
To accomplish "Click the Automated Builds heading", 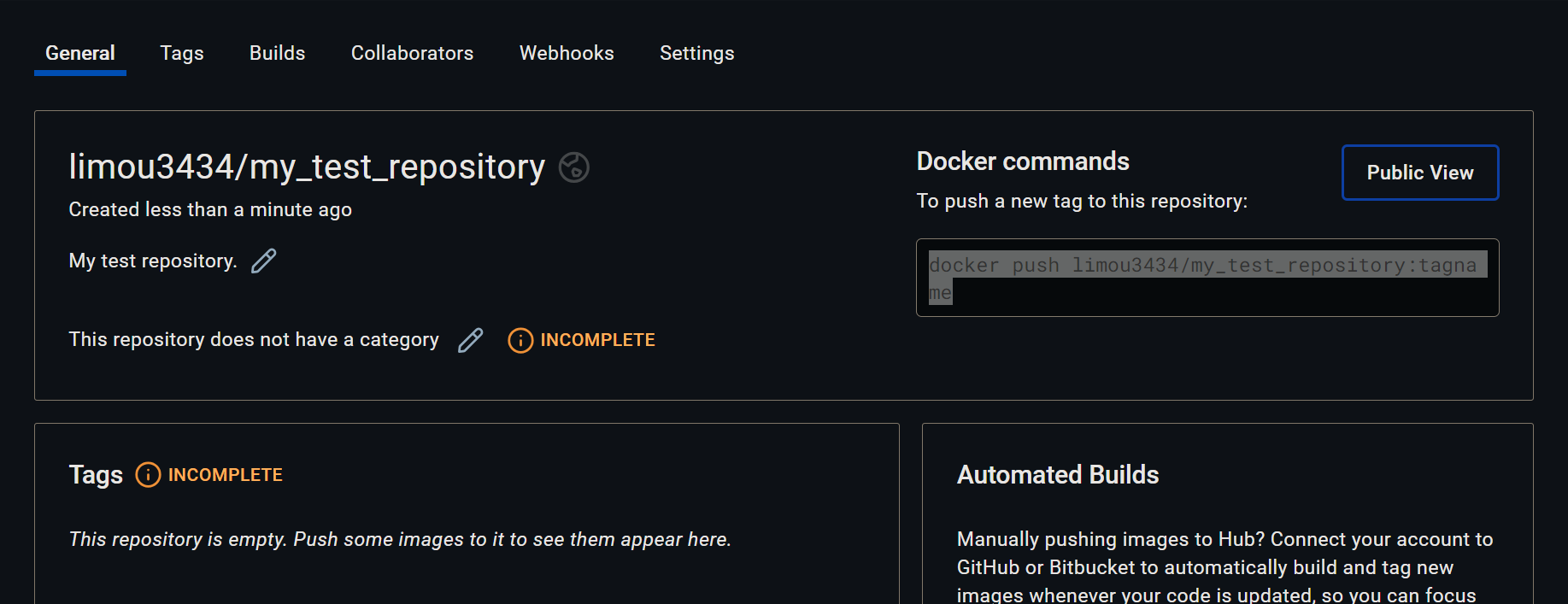I will click(1058, 475).
